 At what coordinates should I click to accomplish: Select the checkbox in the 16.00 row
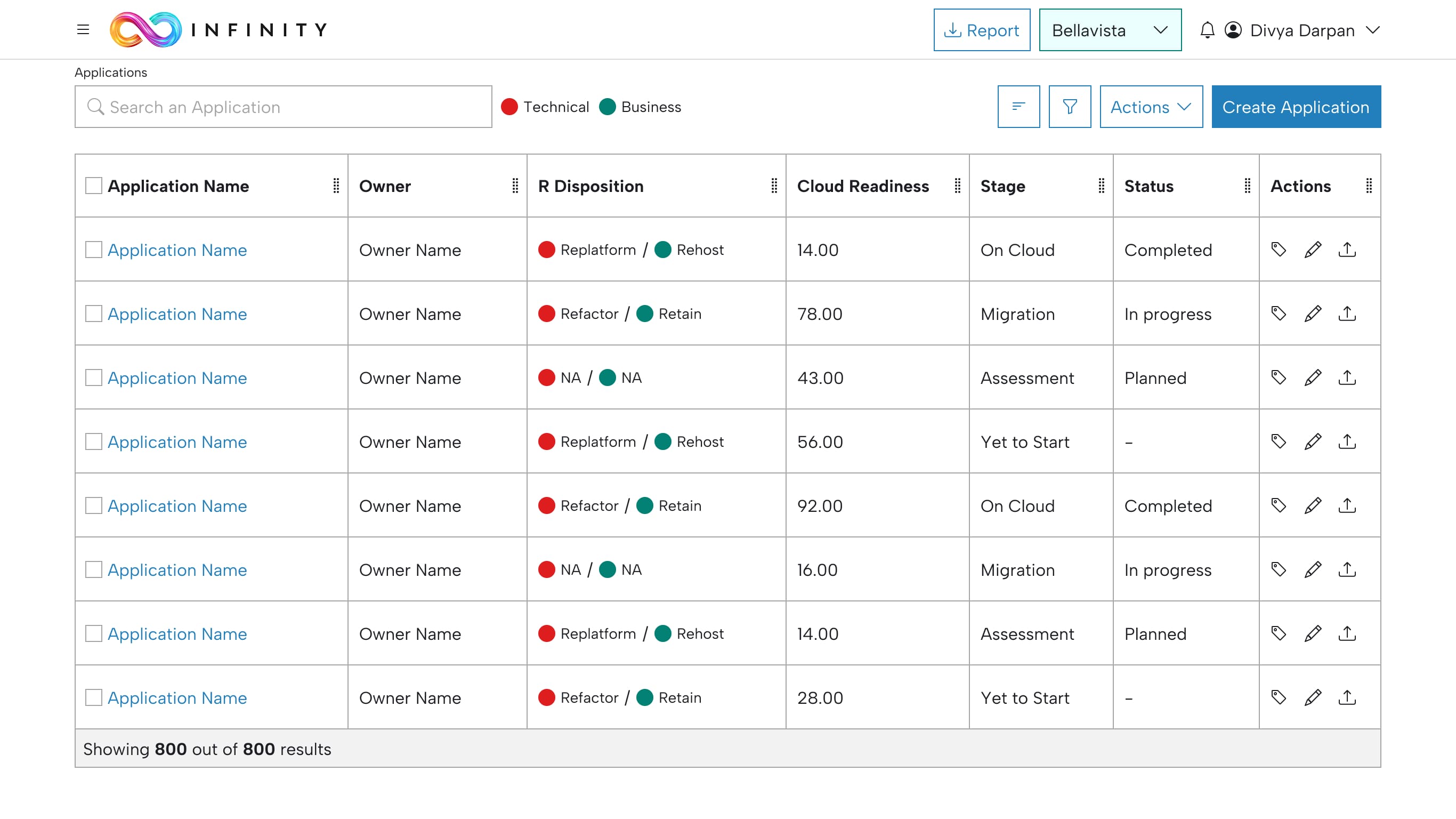94,569
